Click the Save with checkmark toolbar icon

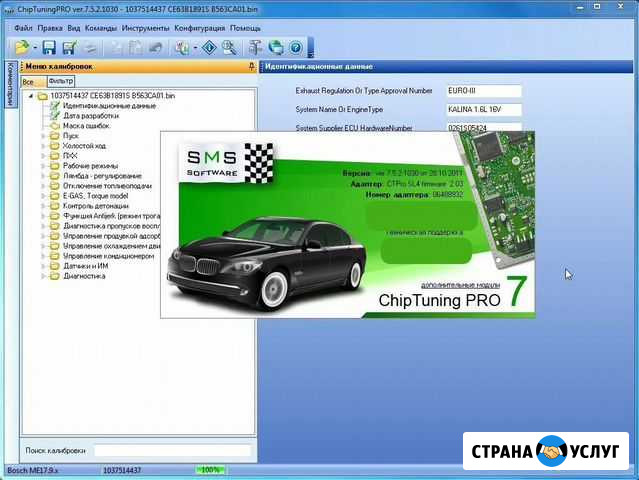point(70,48)
